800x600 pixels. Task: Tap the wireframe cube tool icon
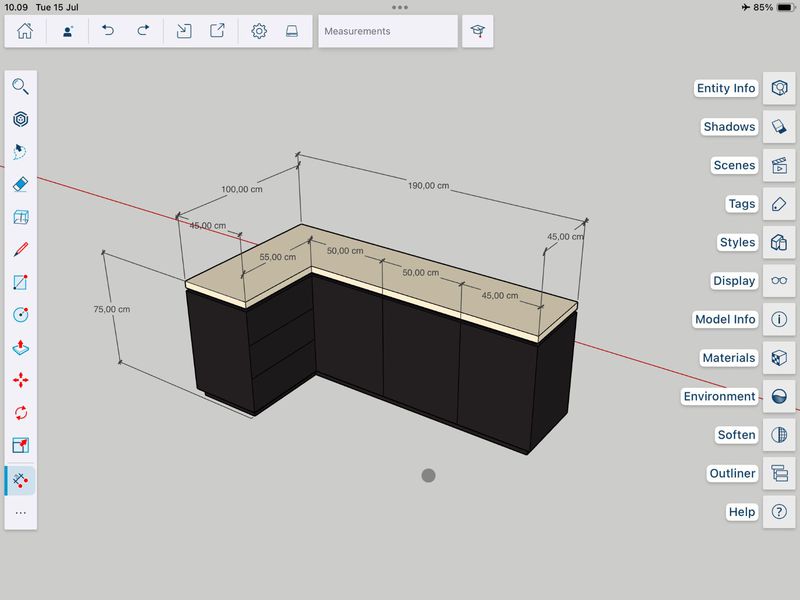tap(20, 217)
